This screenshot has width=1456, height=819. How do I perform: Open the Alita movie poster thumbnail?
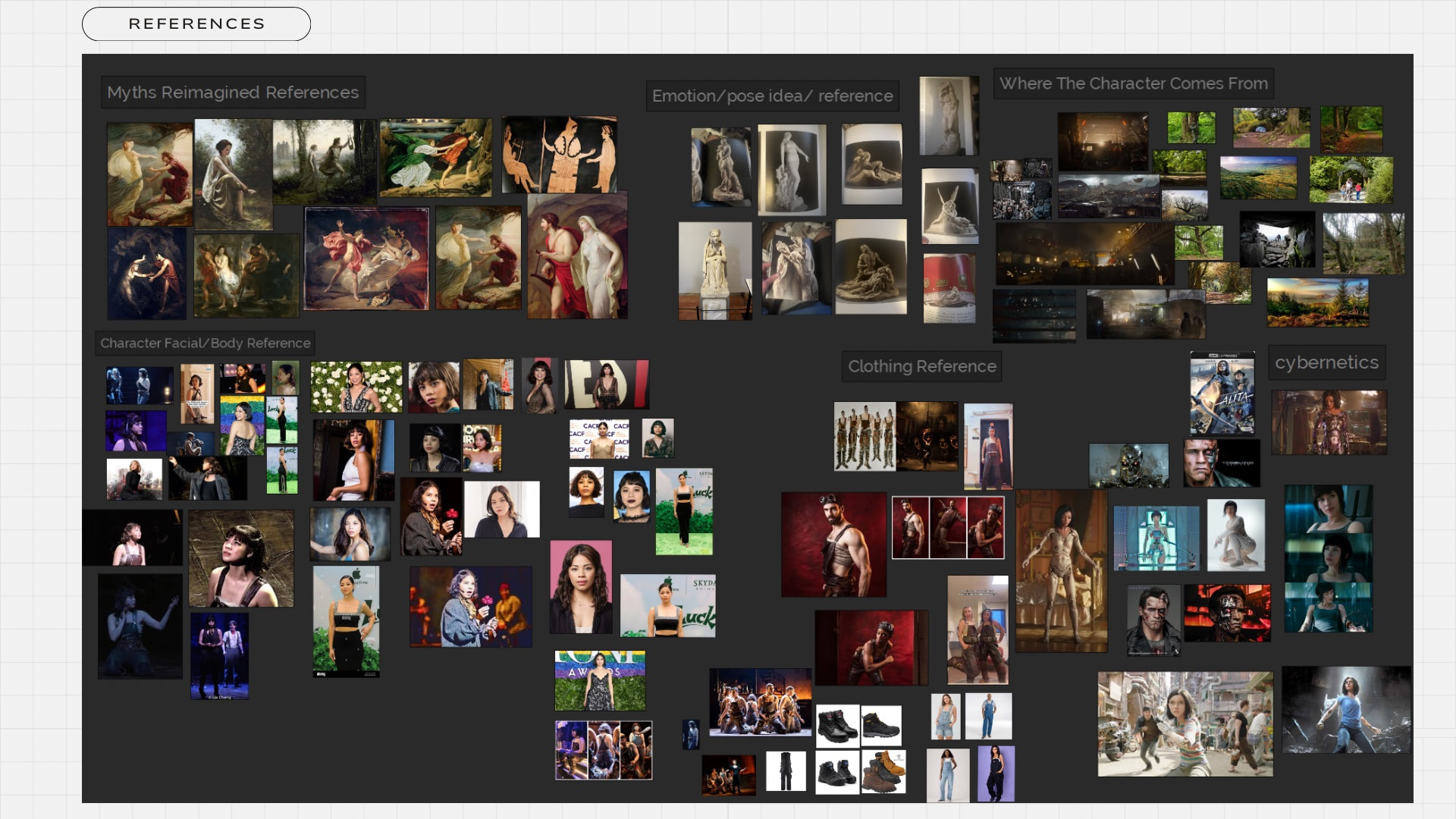(1222, 394)
